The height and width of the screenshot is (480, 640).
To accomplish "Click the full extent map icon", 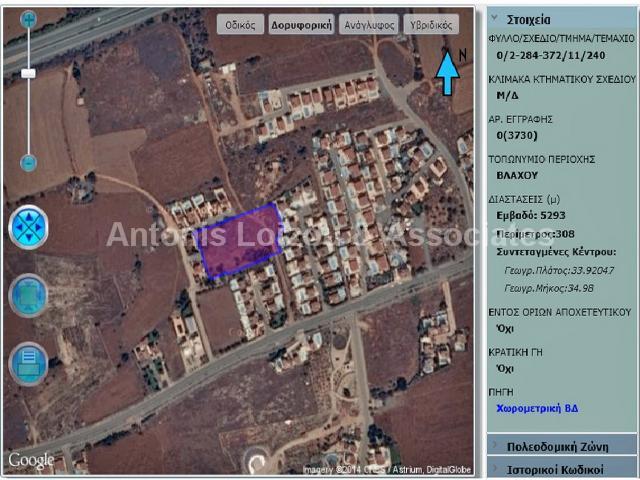I will [x=29, y=296].
